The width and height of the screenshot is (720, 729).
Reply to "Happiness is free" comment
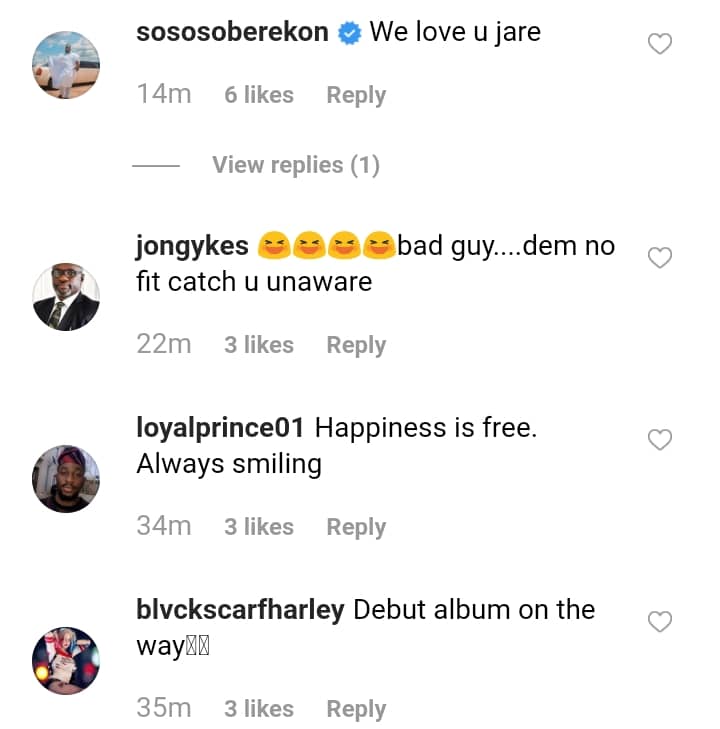pyautogui.click(x=356, y=527)
